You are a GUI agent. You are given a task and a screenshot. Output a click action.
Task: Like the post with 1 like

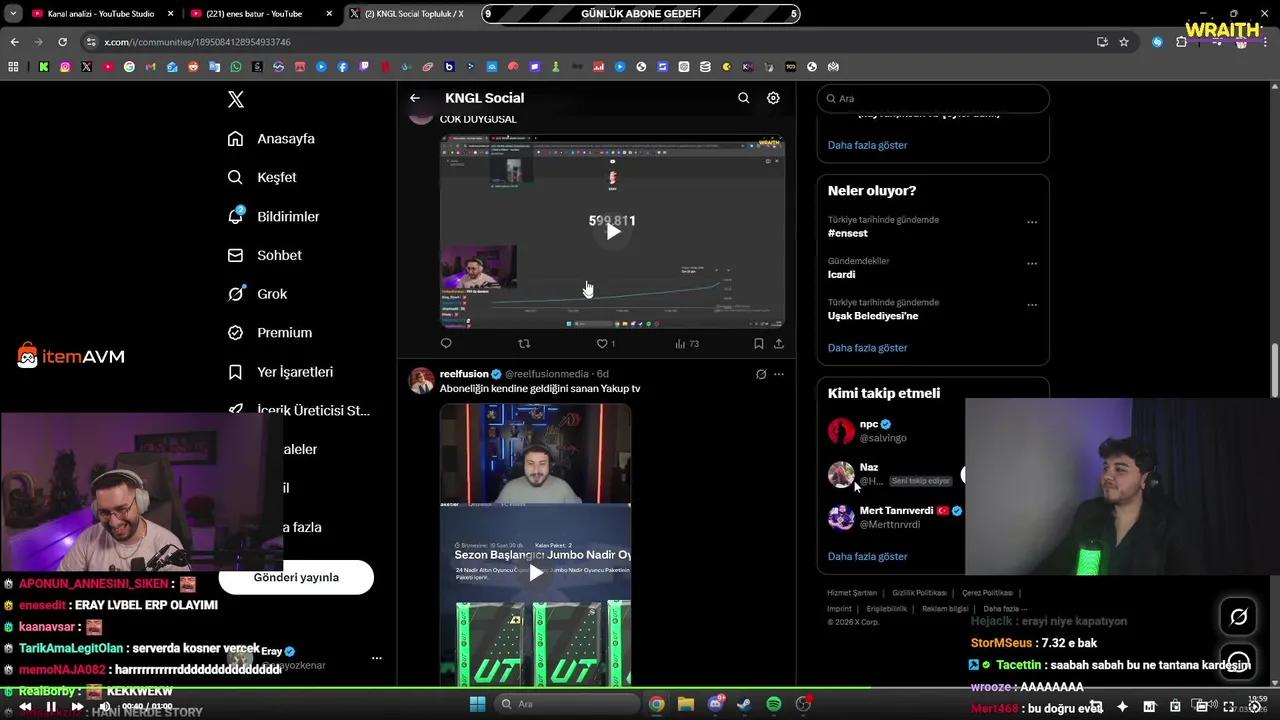605,343
